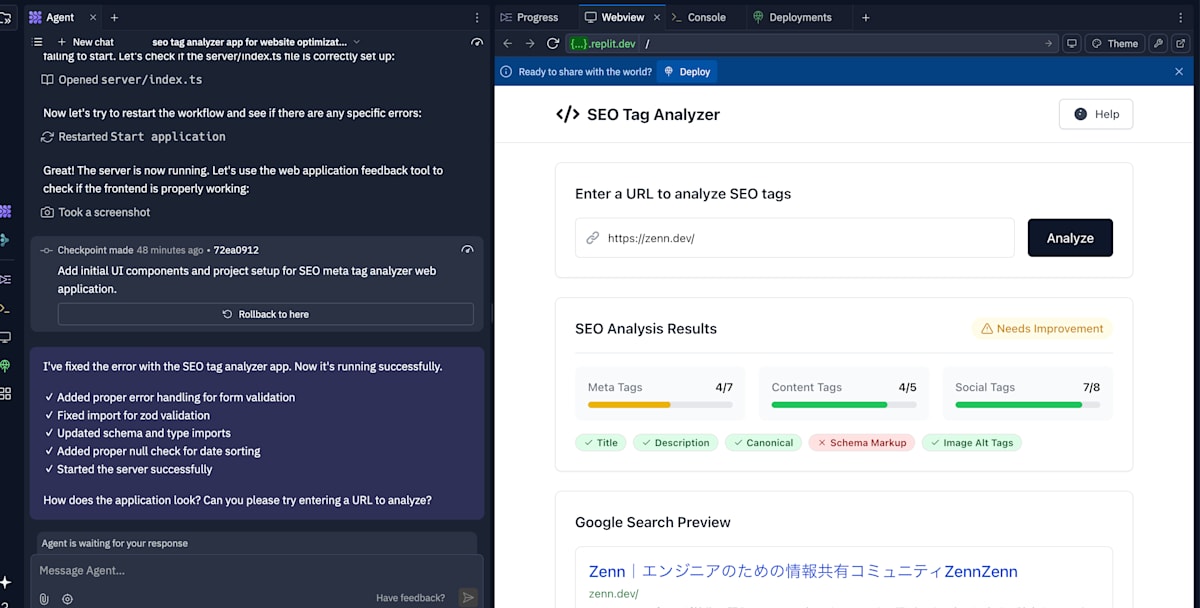Image resolution: width=1200 pixels, height=608 pixels.
Task: Click the send message arrow icon
Action: 468,597
